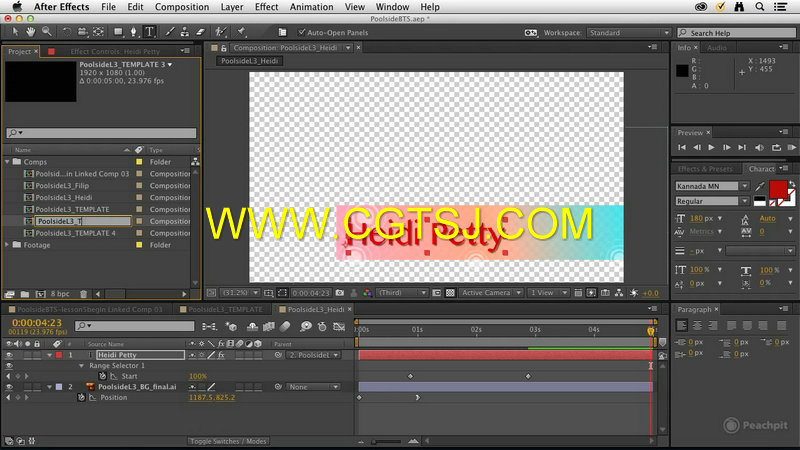This screenshot has width=800, height=450.
Task: Click Toggle Switches / Modes button
Action: coord(228,441)
